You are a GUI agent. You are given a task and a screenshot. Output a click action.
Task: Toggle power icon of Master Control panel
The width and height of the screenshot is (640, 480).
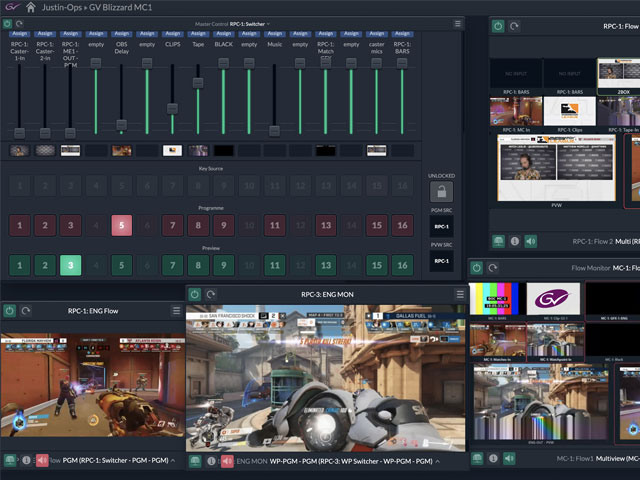[x=7, y=24]
